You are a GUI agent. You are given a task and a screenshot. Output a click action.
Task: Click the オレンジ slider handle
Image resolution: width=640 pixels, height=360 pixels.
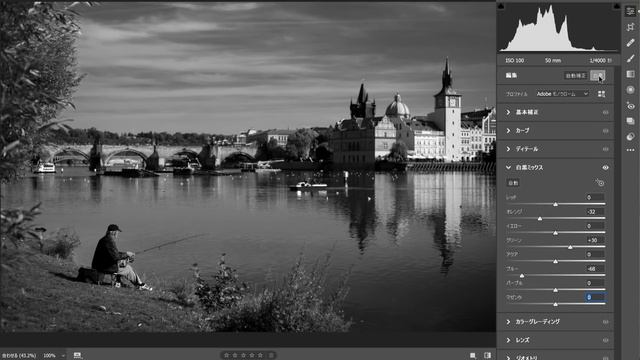click(x=540, y=218)
